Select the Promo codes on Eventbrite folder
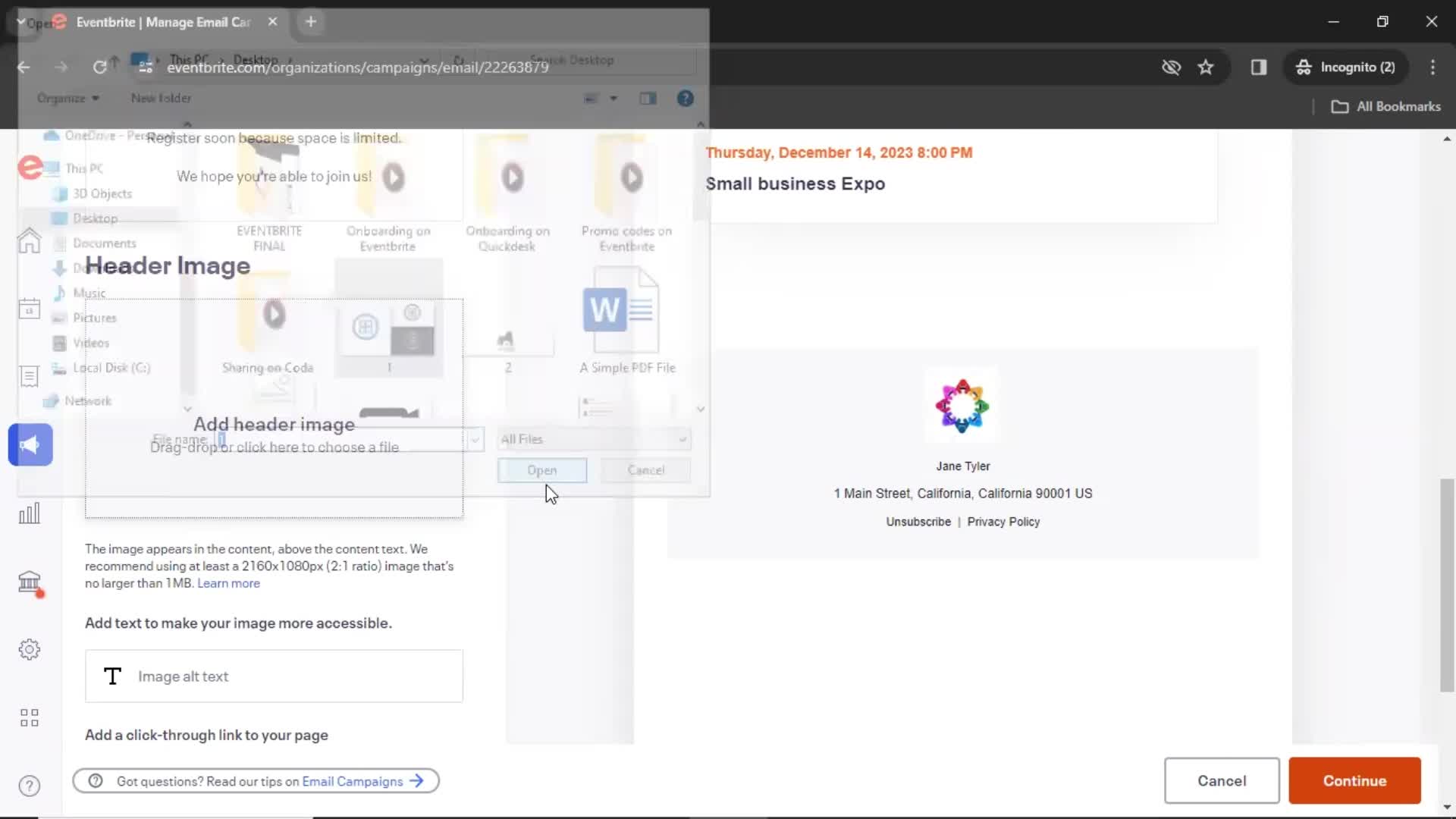The height and width of the screenshot is (819, 1456). (627, 195)
